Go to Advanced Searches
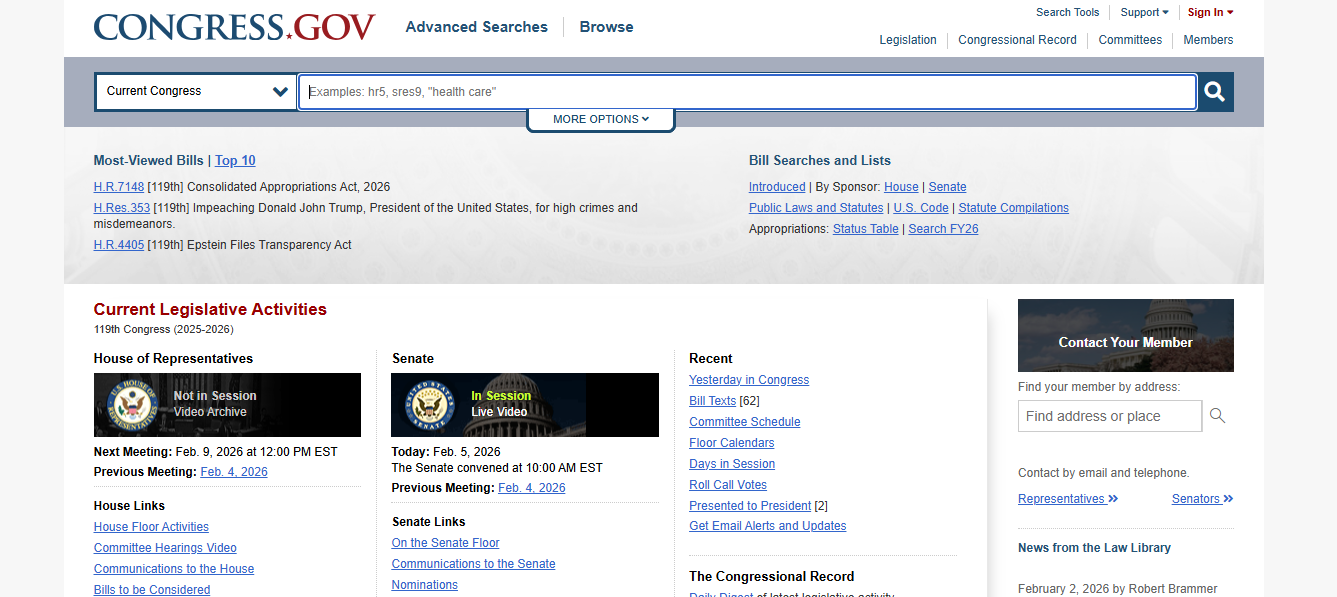This screenshot has height=597, width=1337. pyautogui.click(x=476, y=27)
